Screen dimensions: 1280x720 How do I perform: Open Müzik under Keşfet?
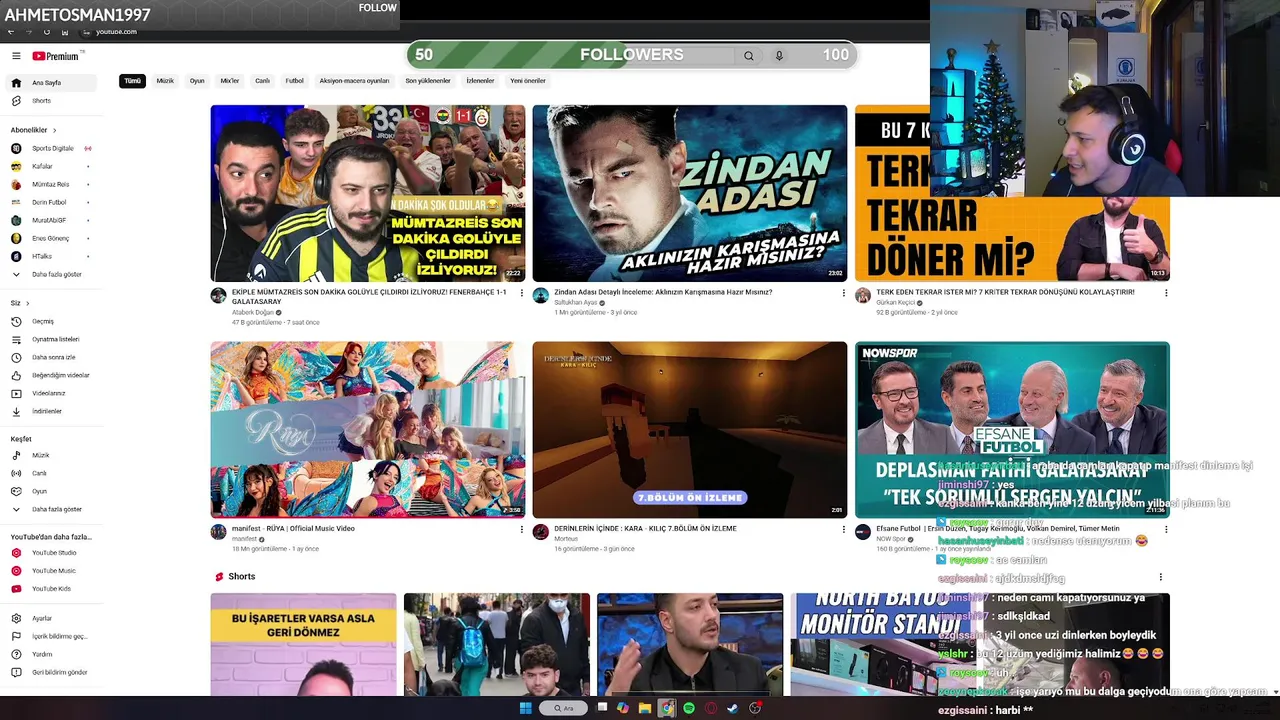point(50,455)
